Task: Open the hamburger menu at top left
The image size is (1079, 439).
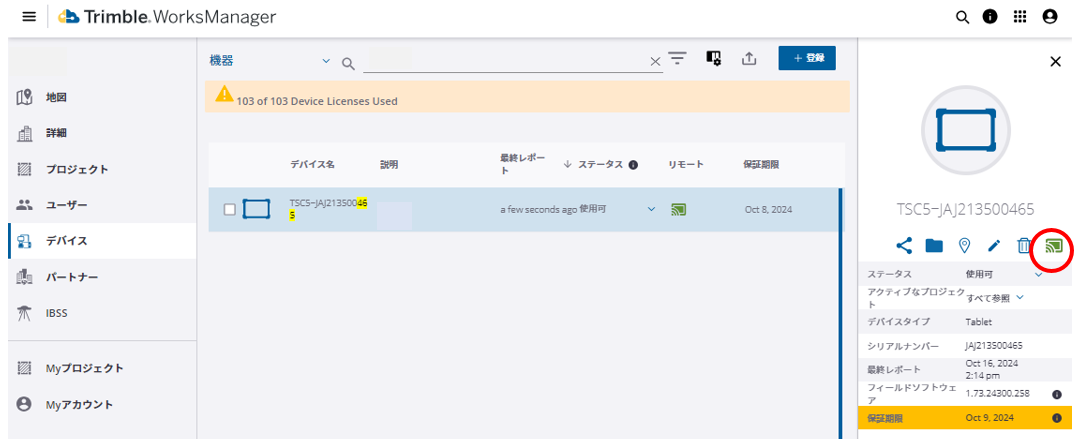Action: point(29,17)
